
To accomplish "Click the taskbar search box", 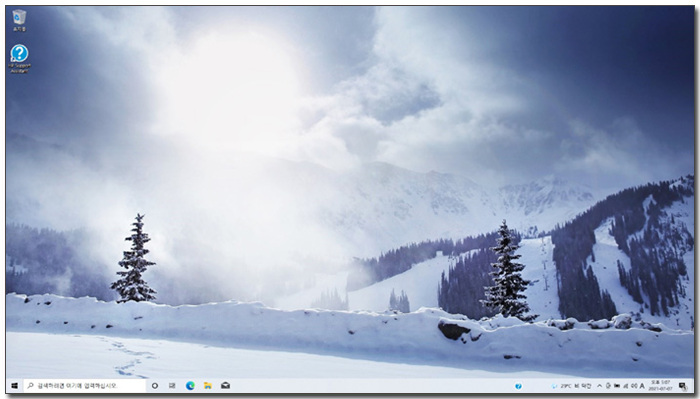I will click(x=84, y=386).
